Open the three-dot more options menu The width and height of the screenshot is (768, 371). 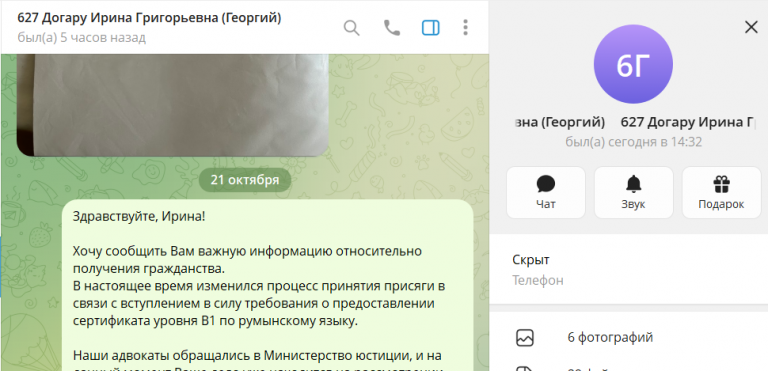point(465,28)
